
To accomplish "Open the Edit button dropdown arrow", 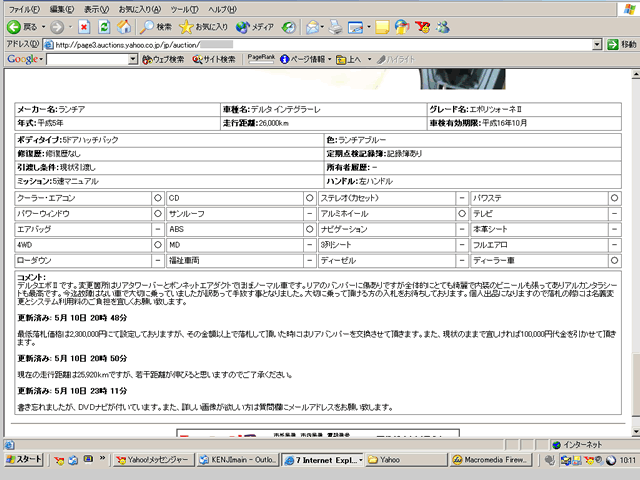I will [369, 27].
